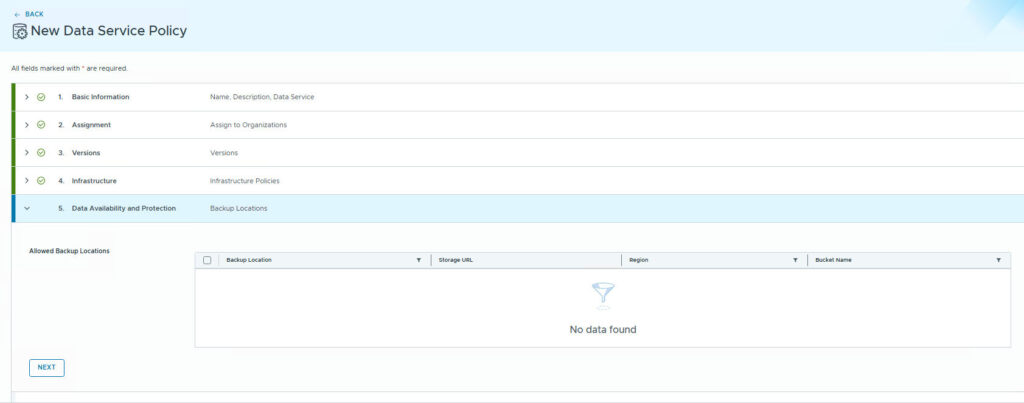Select the Assign to Organizations step row
Viewport: 1024px width, 403px height.
point(248,125)
